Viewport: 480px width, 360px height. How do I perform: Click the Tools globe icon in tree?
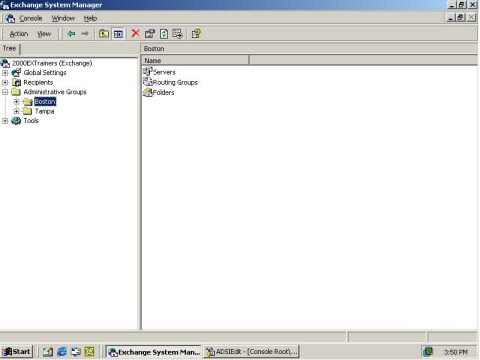point(16,121)
